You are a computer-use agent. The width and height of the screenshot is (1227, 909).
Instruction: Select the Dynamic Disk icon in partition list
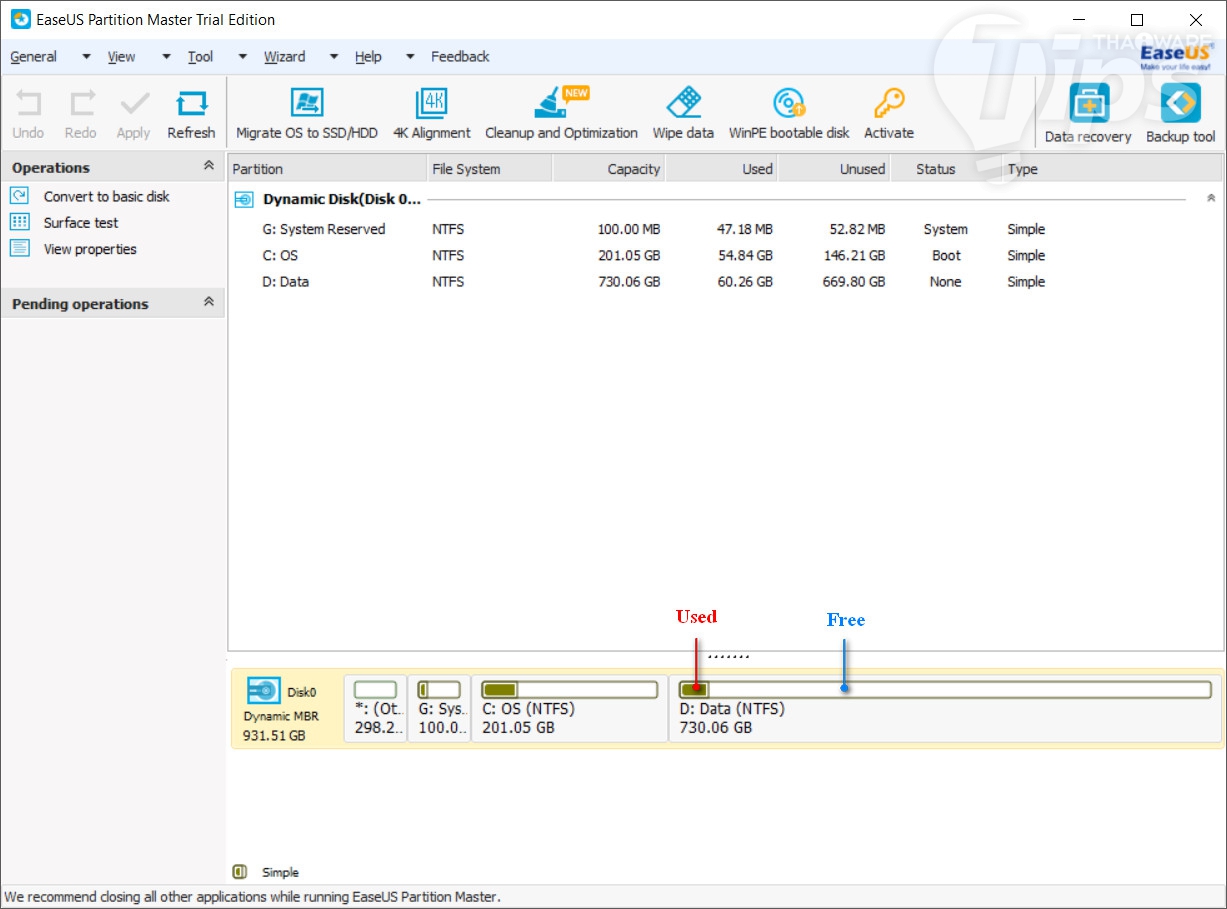(244, 200)
